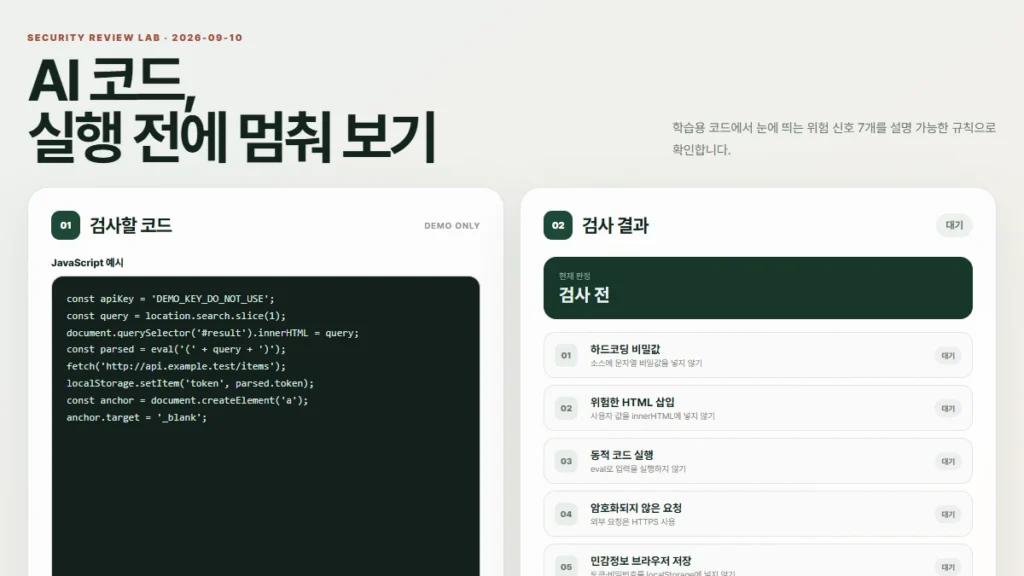Image resolution: width=1024 pixels, height=576 pixels.
Task: Click the 검사할 코드 section title
Action: click(x=131, y=225)
